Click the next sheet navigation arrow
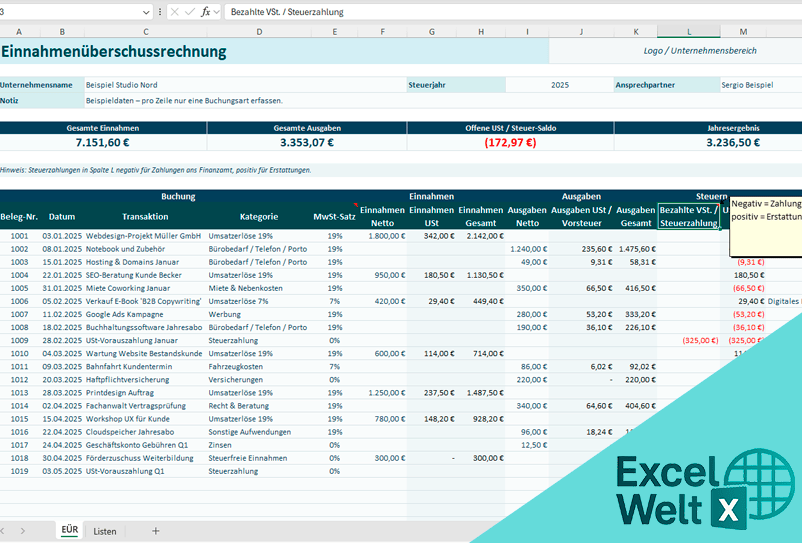Viewport: 802px width, 543px height. [x=23, y=531]
